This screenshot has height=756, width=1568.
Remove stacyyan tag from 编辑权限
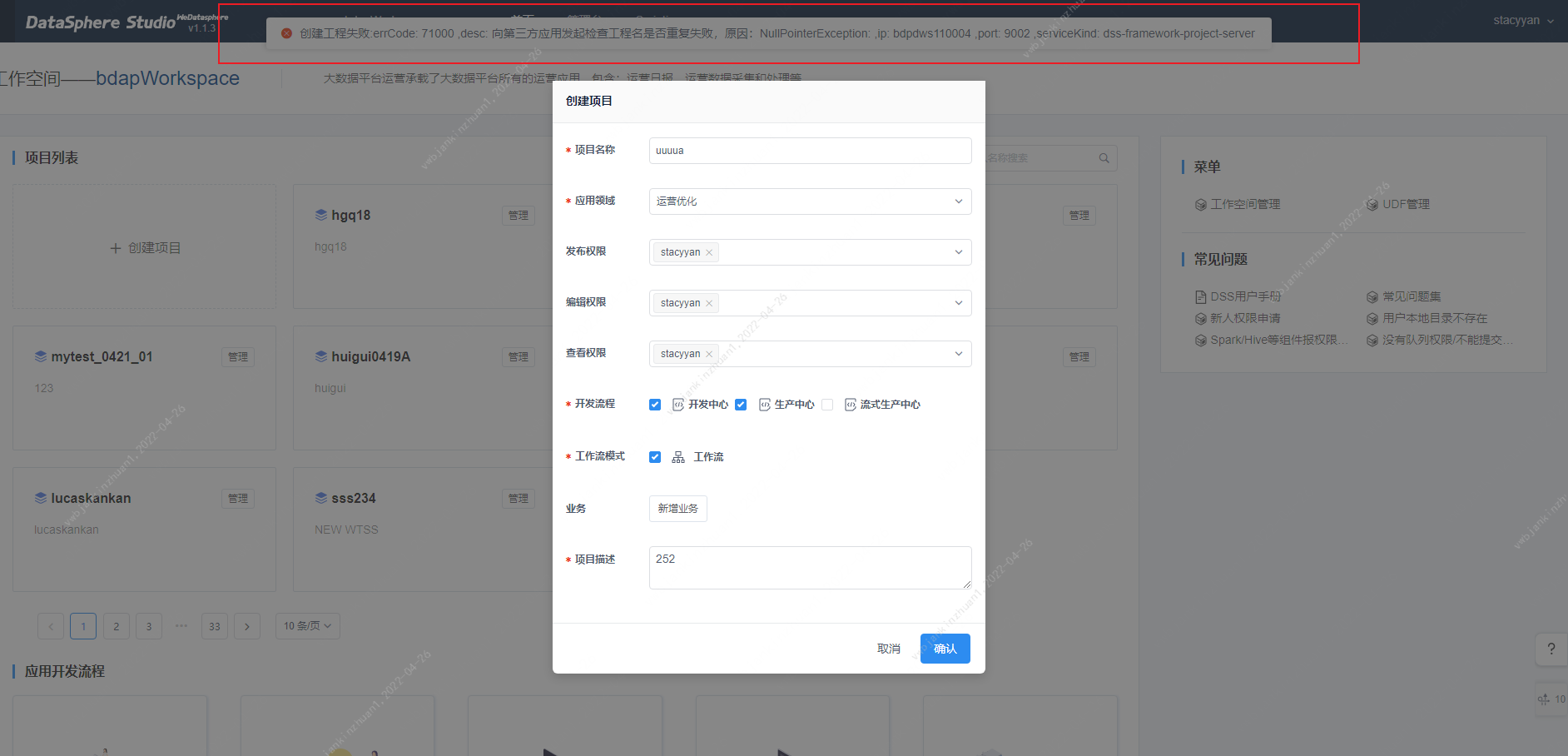(709, 303)
